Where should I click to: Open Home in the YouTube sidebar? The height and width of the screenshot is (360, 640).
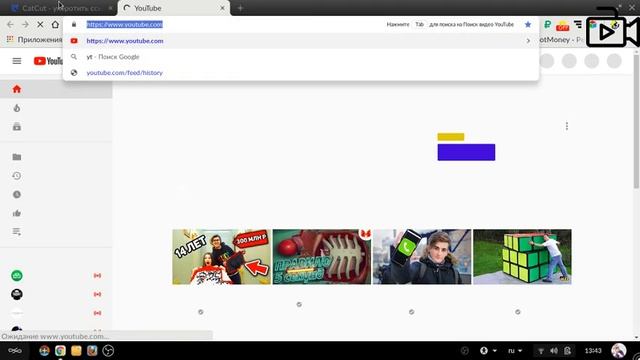click(x=17, y=89)
